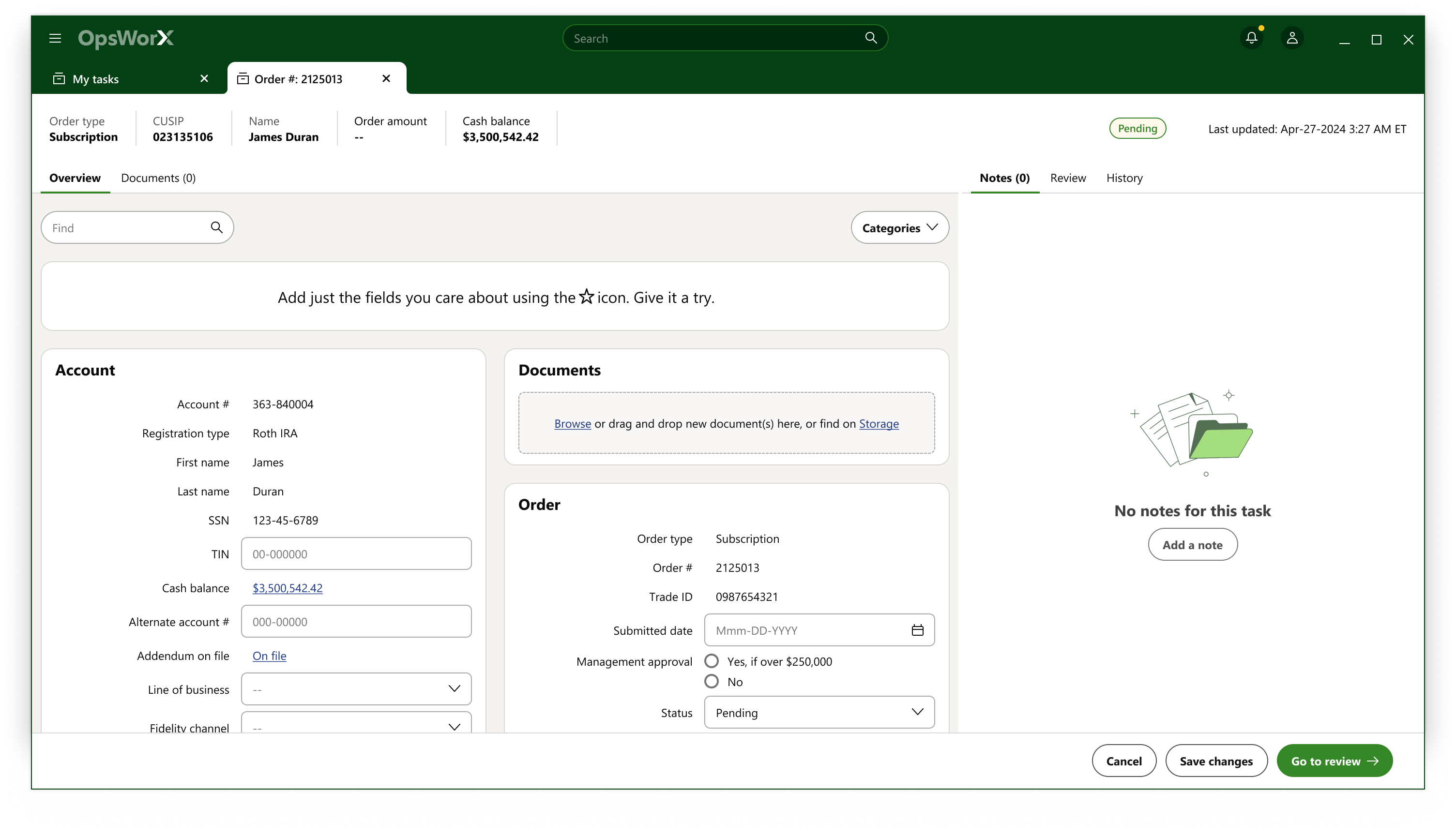Switch to the History tab
Viewport: 1456px width, 836px height.
1124,178
